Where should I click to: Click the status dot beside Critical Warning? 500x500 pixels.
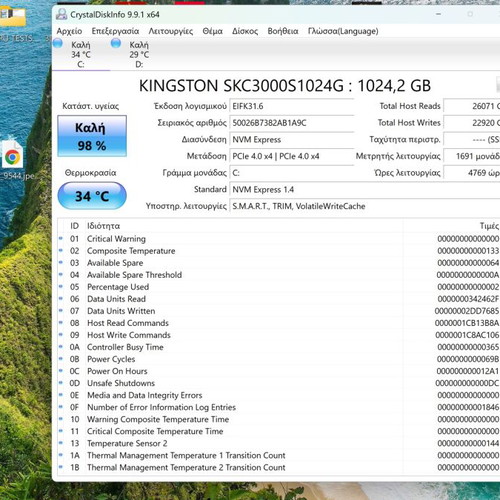61,238
